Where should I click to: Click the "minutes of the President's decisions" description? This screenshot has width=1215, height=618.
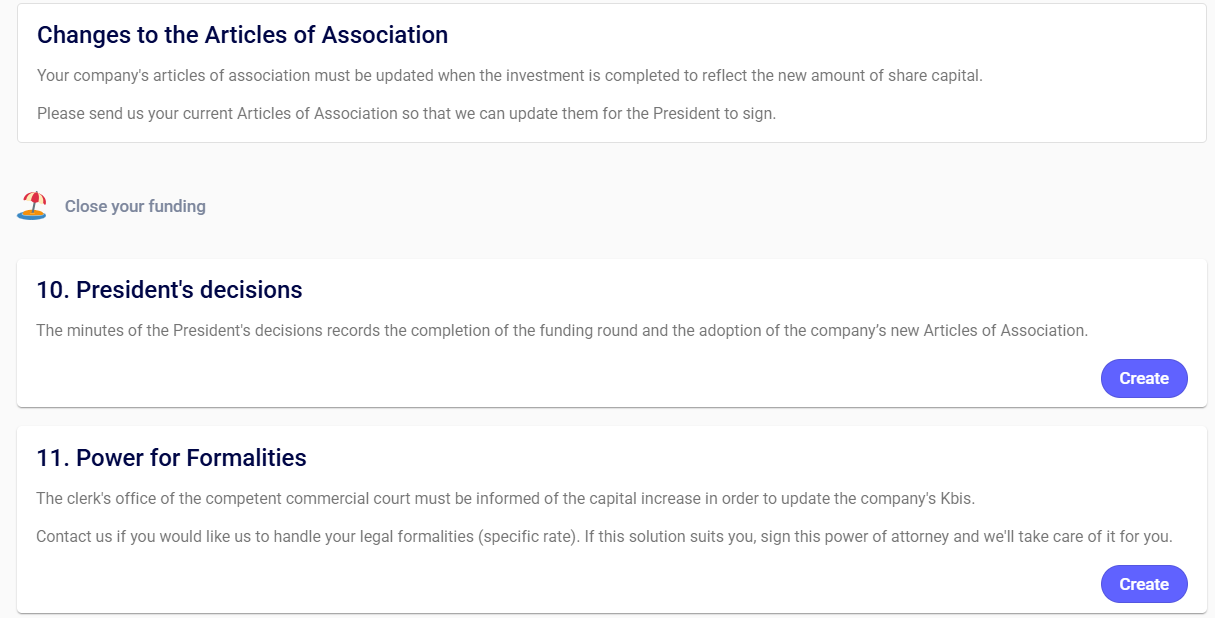(x=561, y=330)
